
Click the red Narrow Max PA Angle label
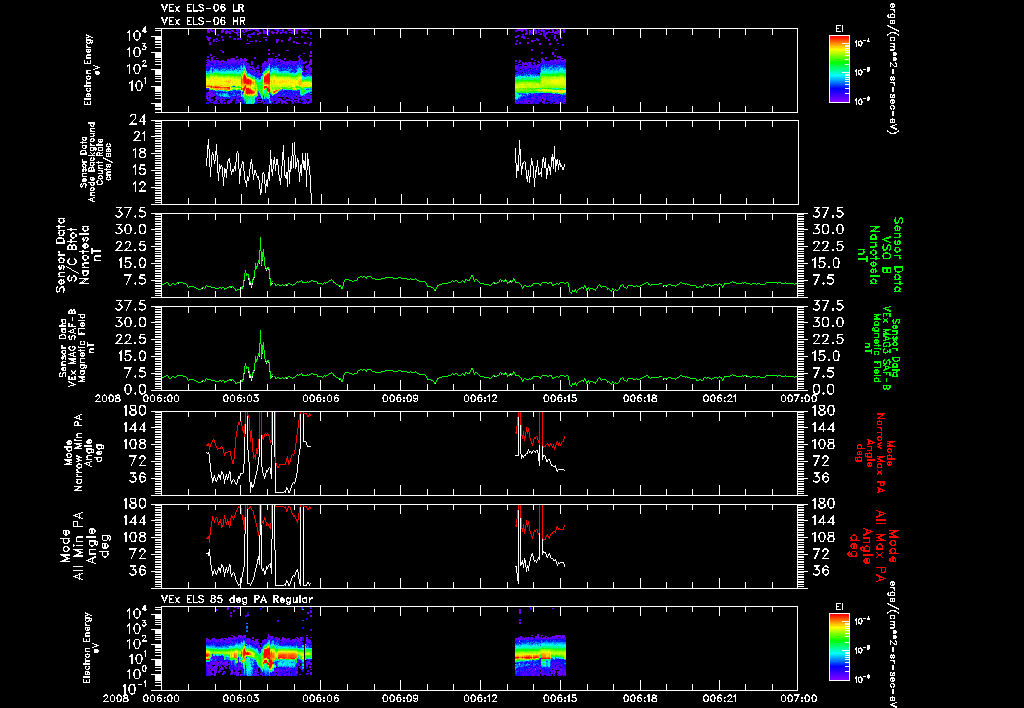[x=874, y=452]
